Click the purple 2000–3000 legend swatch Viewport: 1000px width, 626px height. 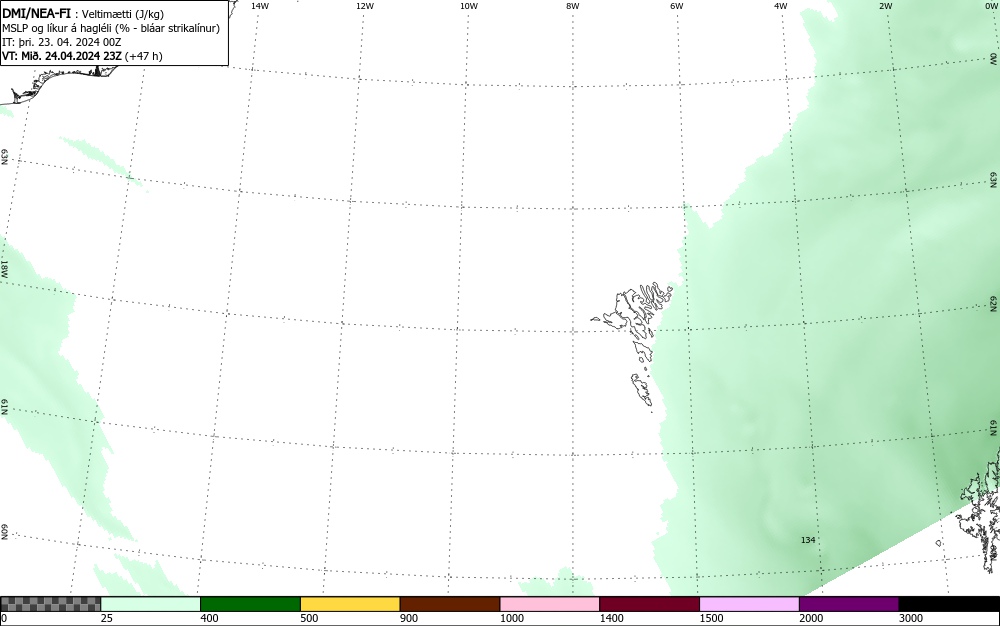(x=849, y=604)
